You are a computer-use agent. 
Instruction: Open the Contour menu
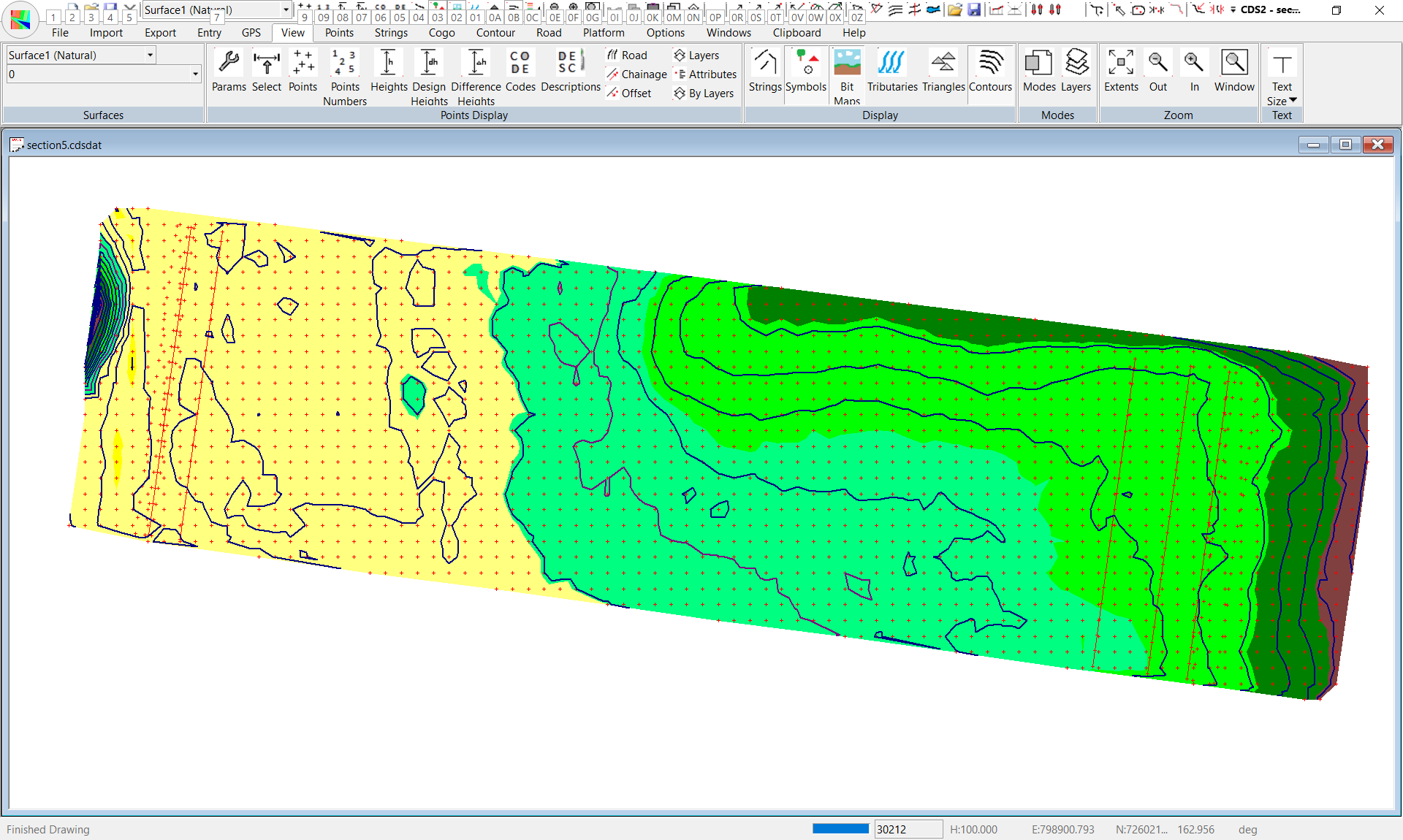(495, 33)
